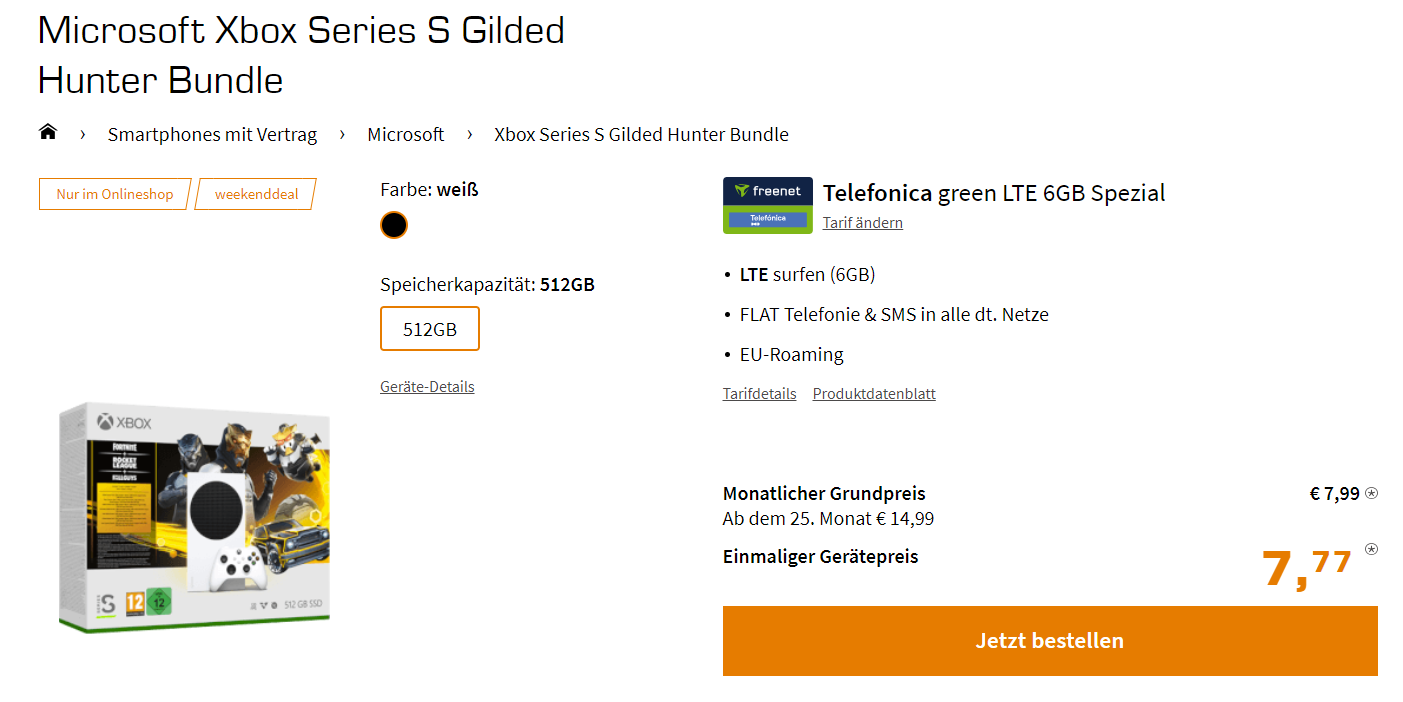Click the weekenddeal badge
1403x702 pixels.
coord(256,194)
